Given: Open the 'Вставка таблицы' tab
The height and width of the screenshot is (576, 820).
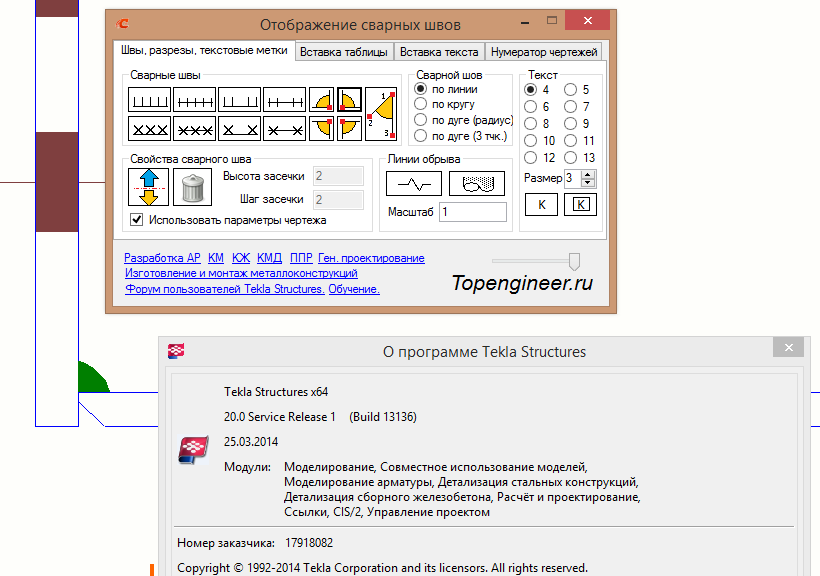Looking at the screenshot, I should coord(344,52).
